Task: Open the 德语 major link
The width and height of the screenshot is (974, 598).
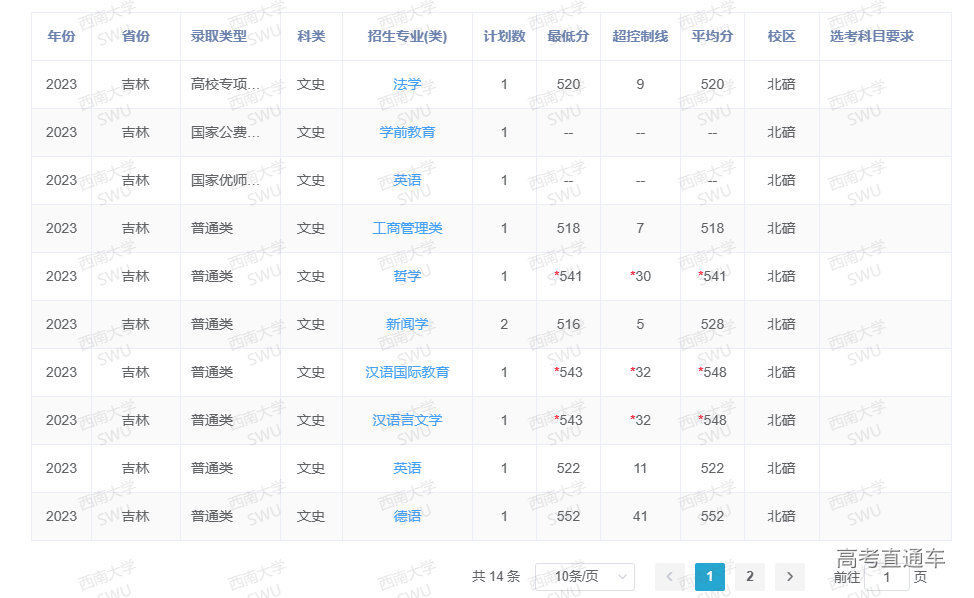Action: pos(407,516)
